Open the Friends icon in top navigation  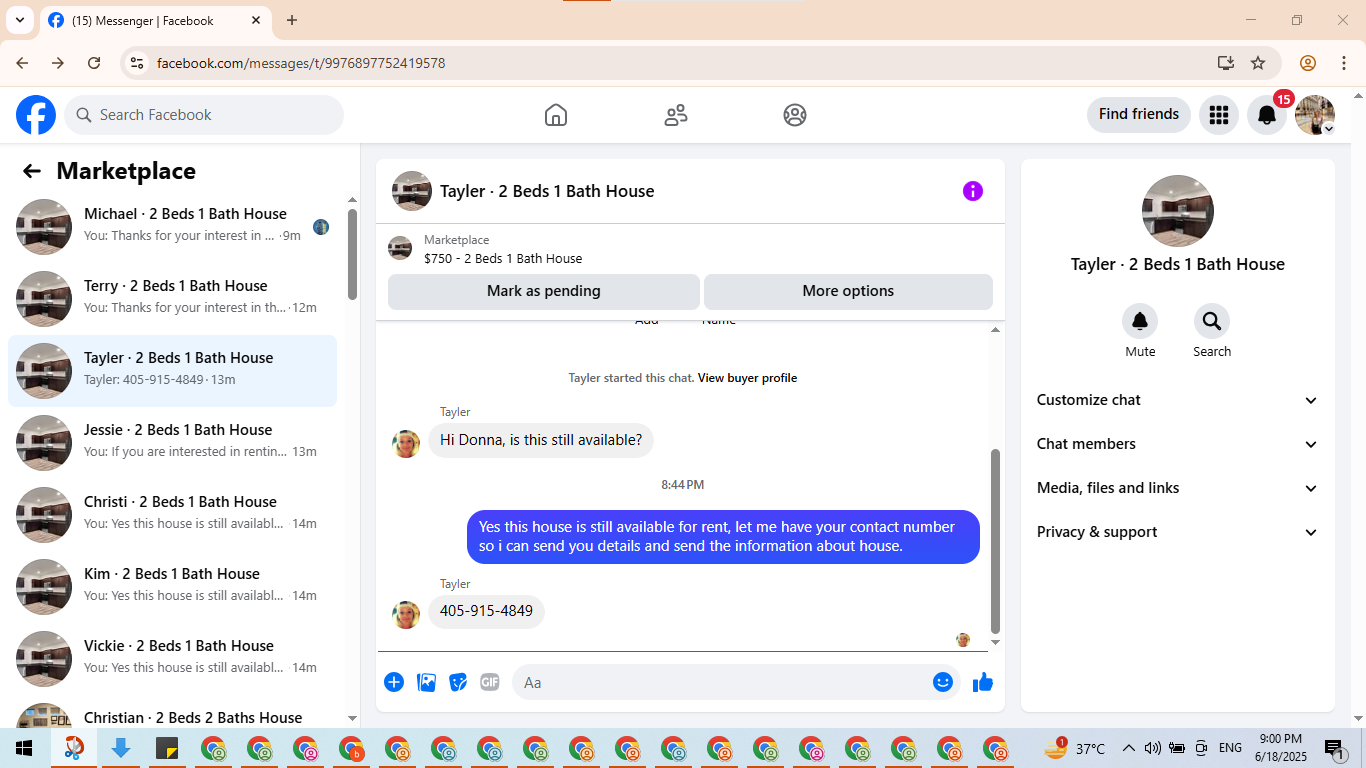pos(676,115)
